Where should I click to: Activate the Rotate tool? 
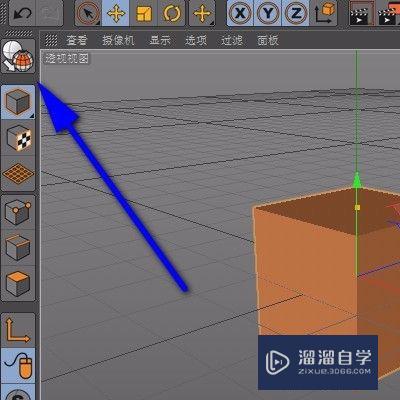tap(171, 13)
